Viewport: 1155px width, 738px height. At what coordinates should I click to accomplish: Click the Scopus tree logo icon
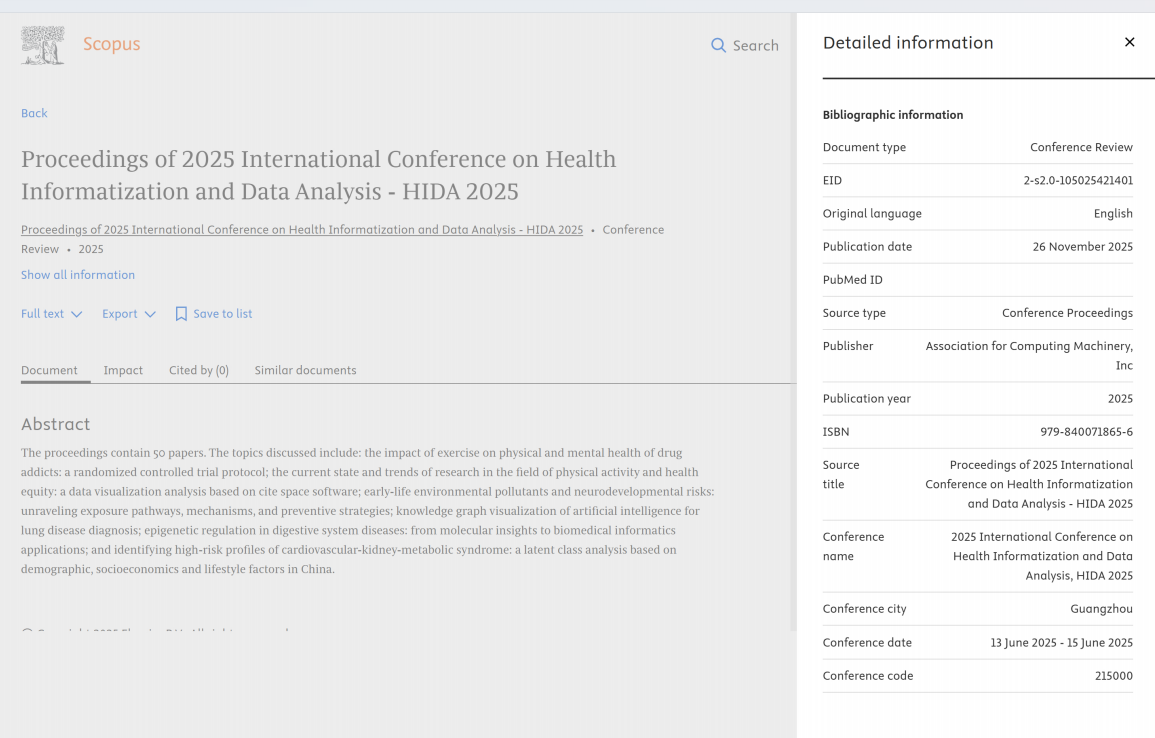[43, 45]
